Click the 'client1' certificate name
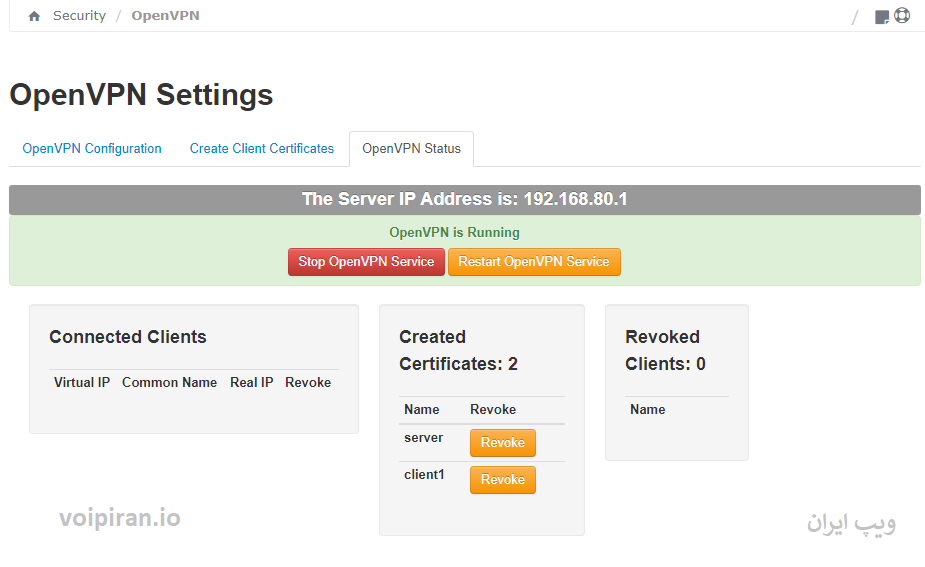925x567 pixels. tap(424, 474)
